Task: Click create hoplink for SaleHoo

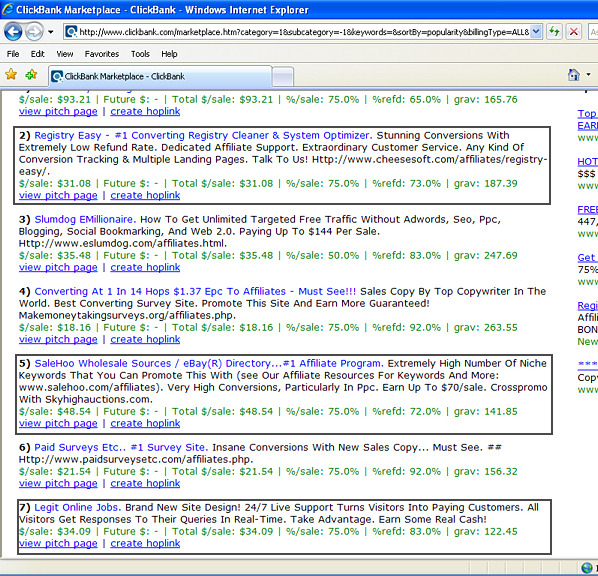Action: click(x=145, y=423)
